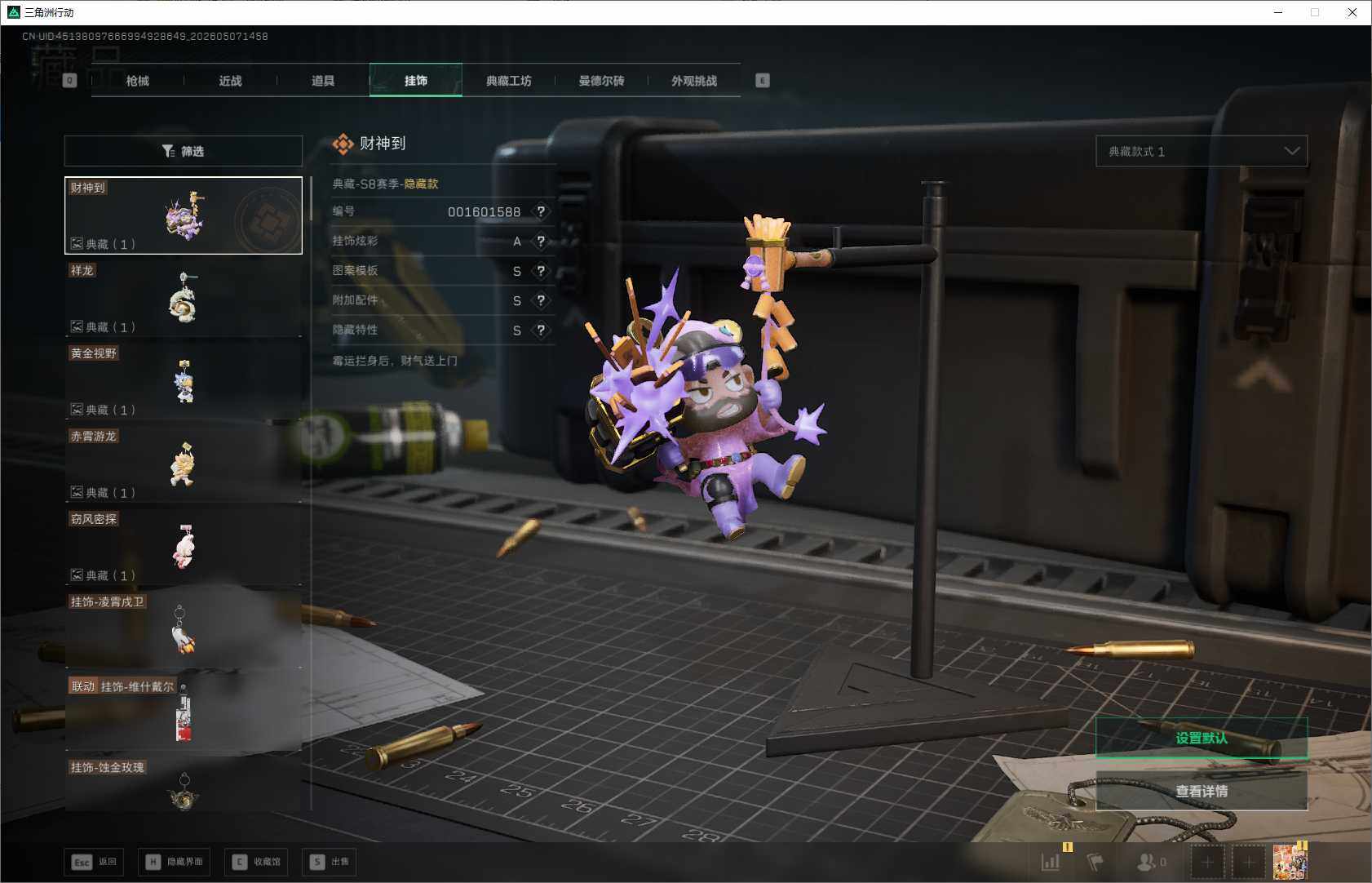Click the Q previous-tab key icon

(x=70, y=81)
